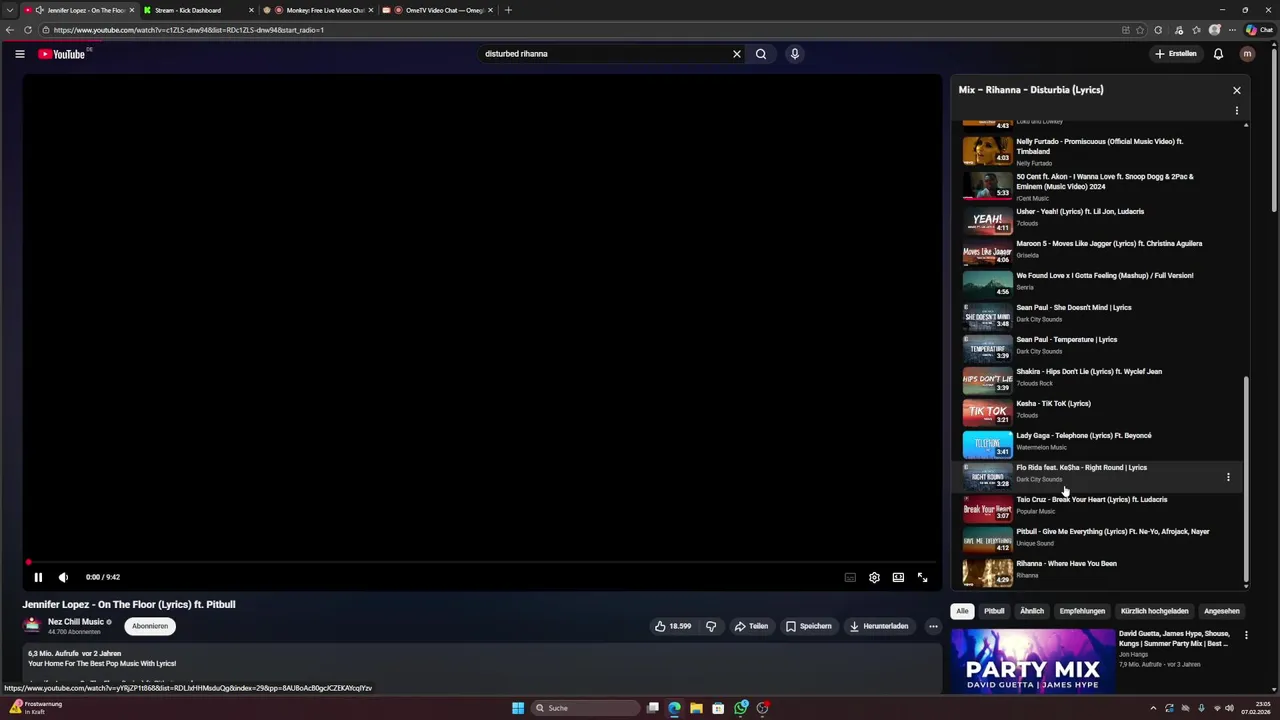Screen dimensions: 1280x720
Task: Select Shakira - Hips Don't Lie thumbnail
Action: pos(987,380)
